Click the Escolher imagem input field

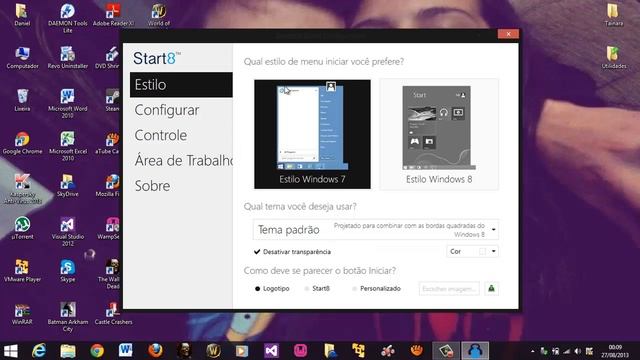tap(449, 289)
